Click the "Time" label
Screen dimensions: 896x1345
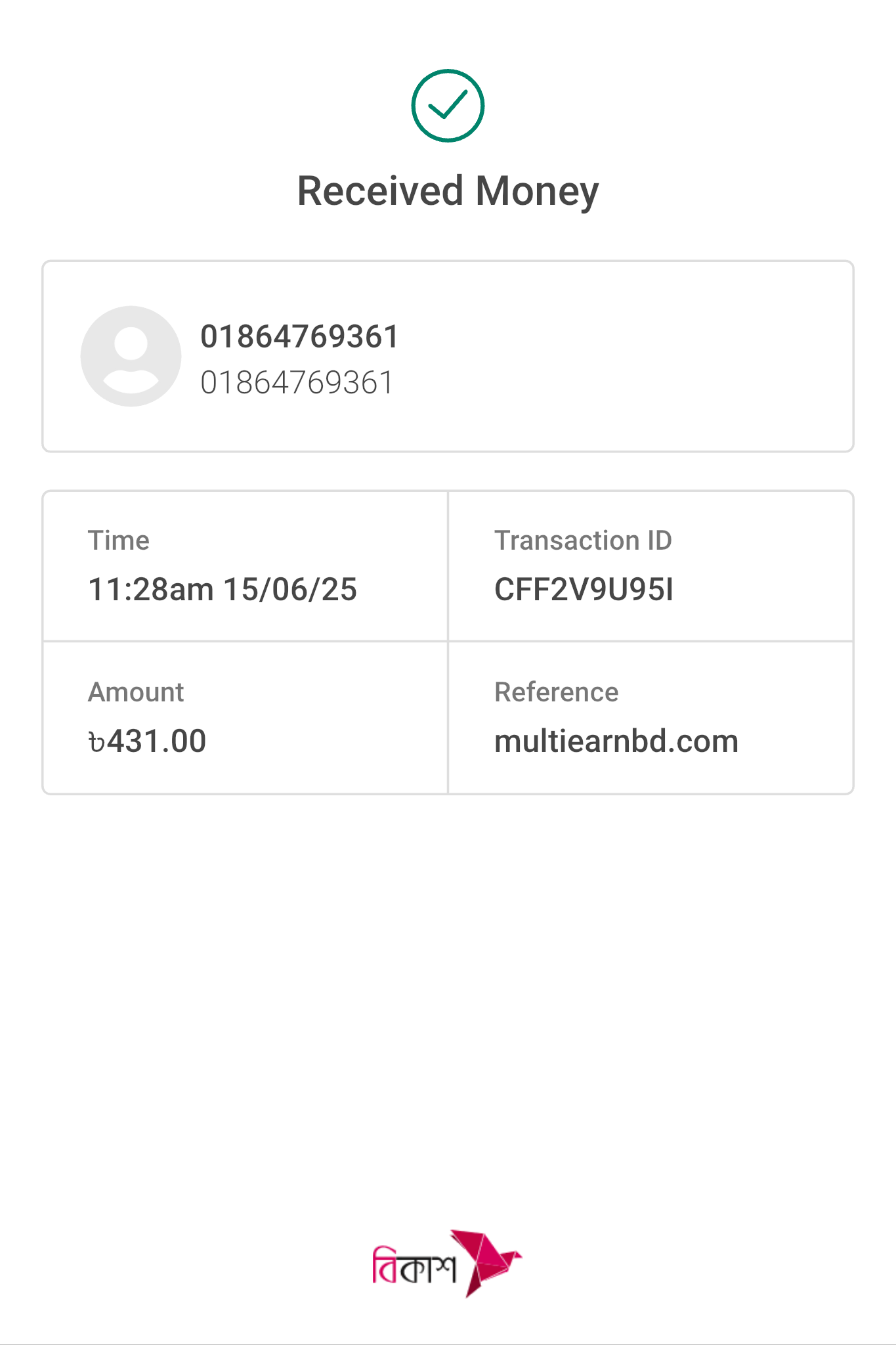click(119, 540)
